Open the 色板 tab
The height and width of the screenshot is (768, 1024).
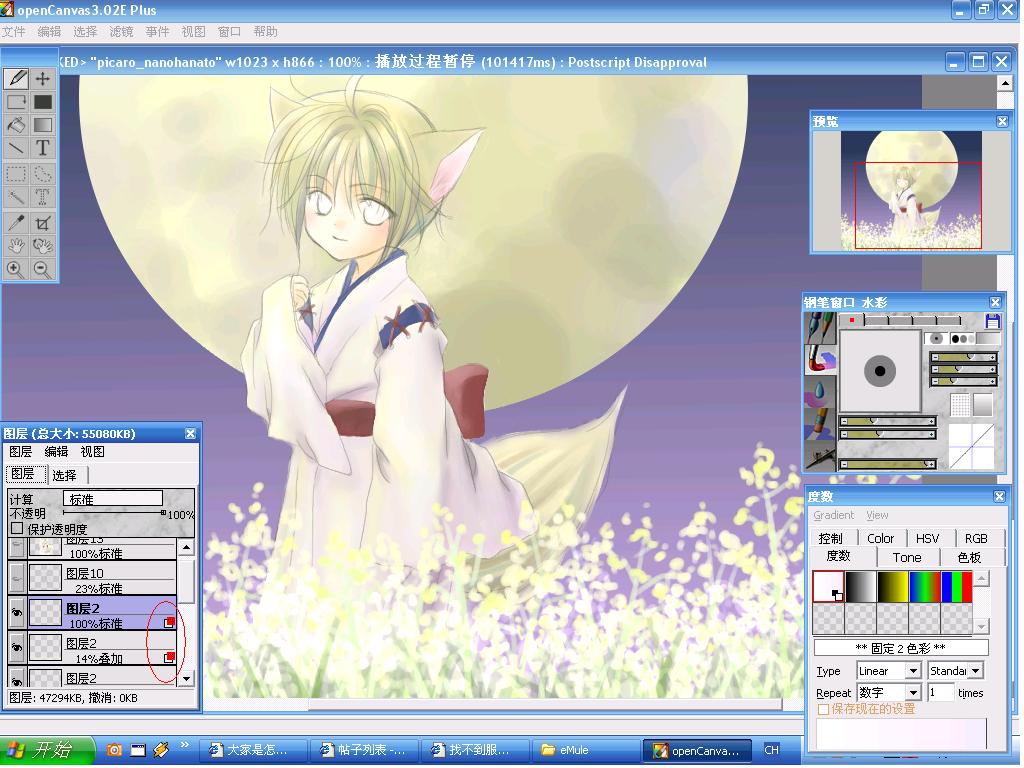[969, 558]
